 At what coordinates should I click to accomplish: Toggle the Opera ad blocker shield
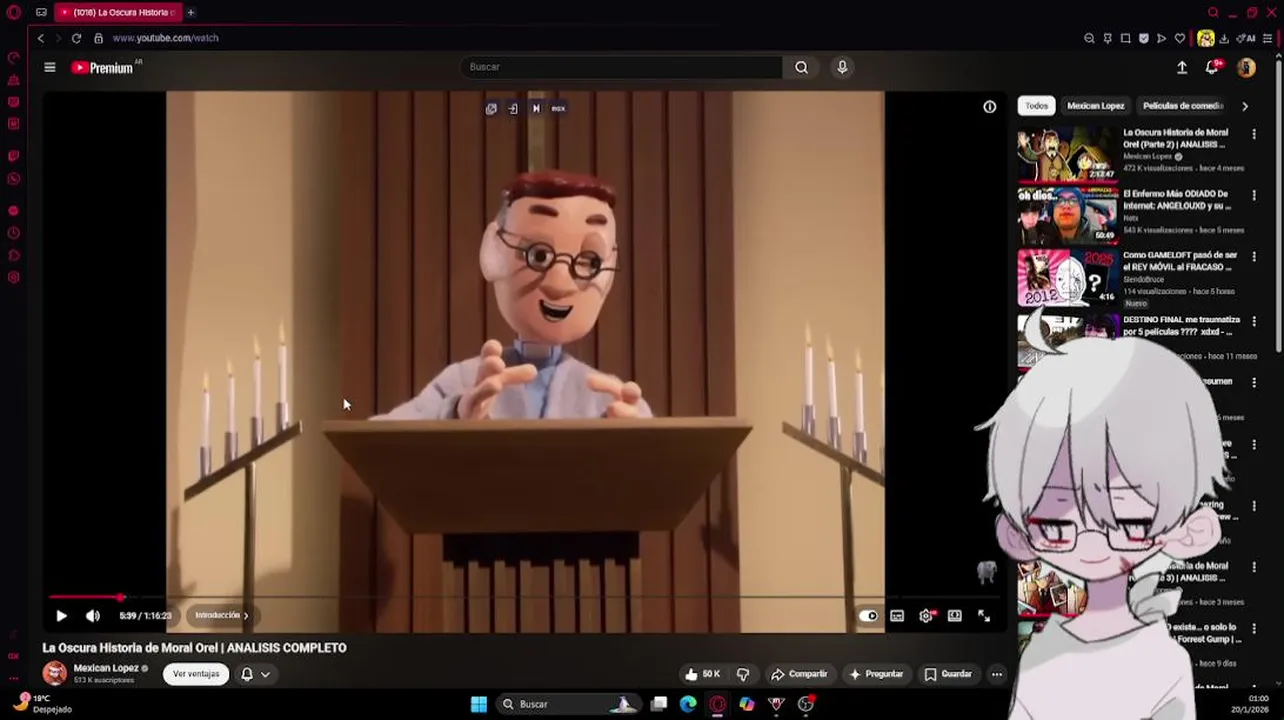(1143, 38)
